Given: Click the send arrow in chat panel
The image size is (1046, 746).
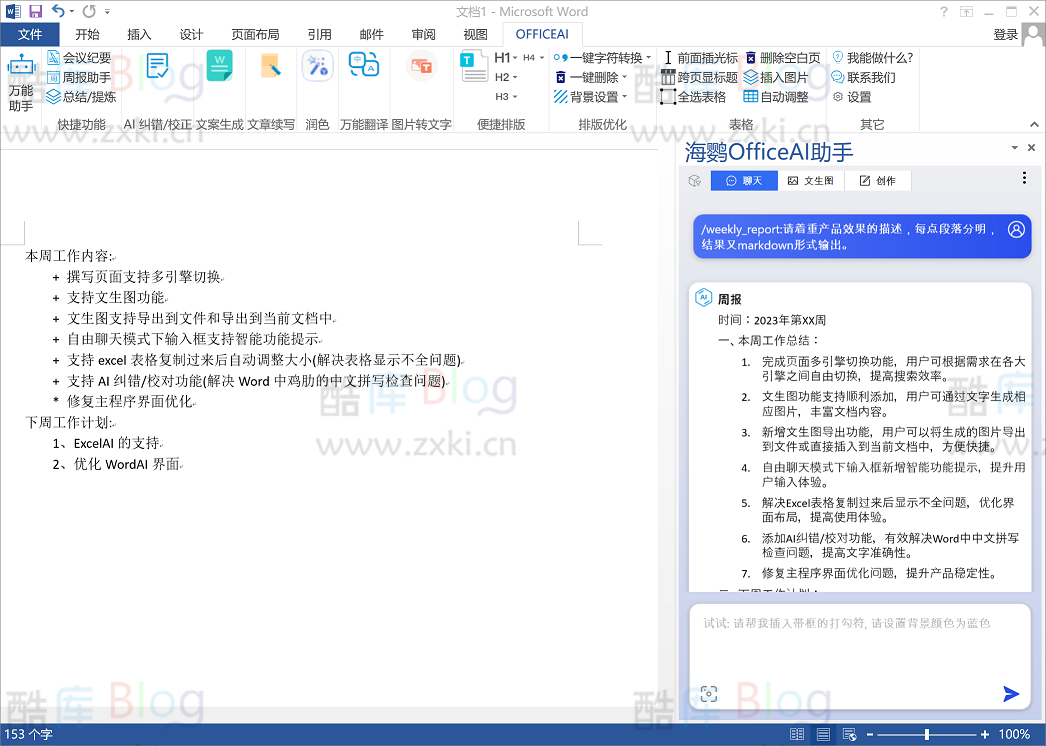Looking at the screenshot, I should click(x=1011, y=694).
